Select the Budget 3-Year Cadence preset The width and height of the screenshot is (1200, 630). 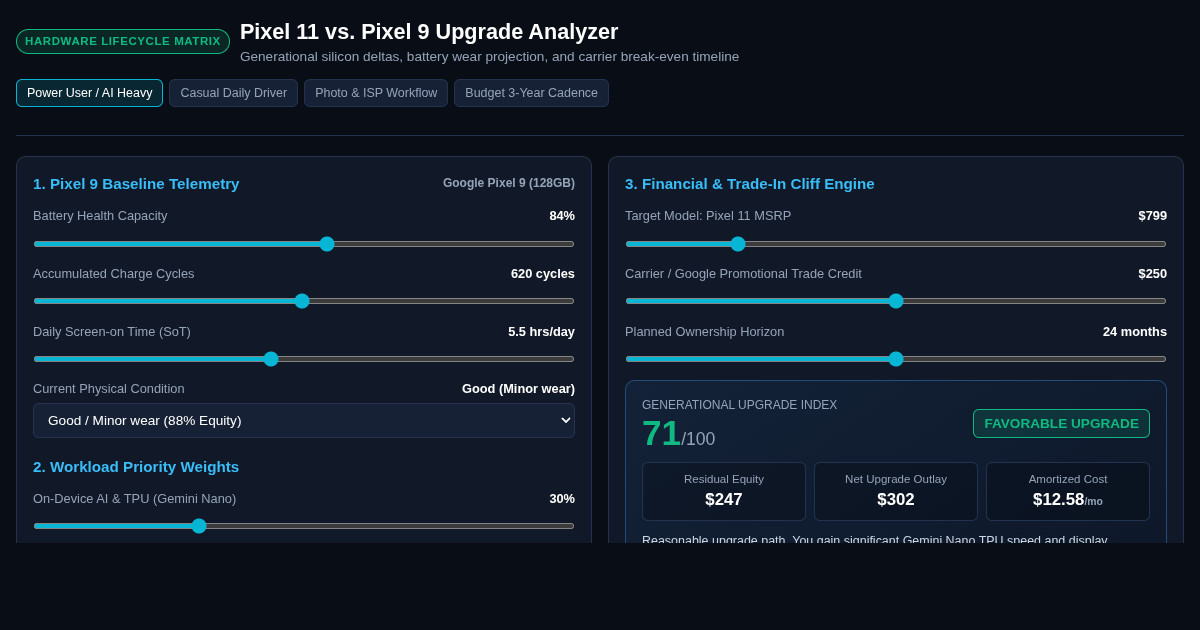[531, 93]
